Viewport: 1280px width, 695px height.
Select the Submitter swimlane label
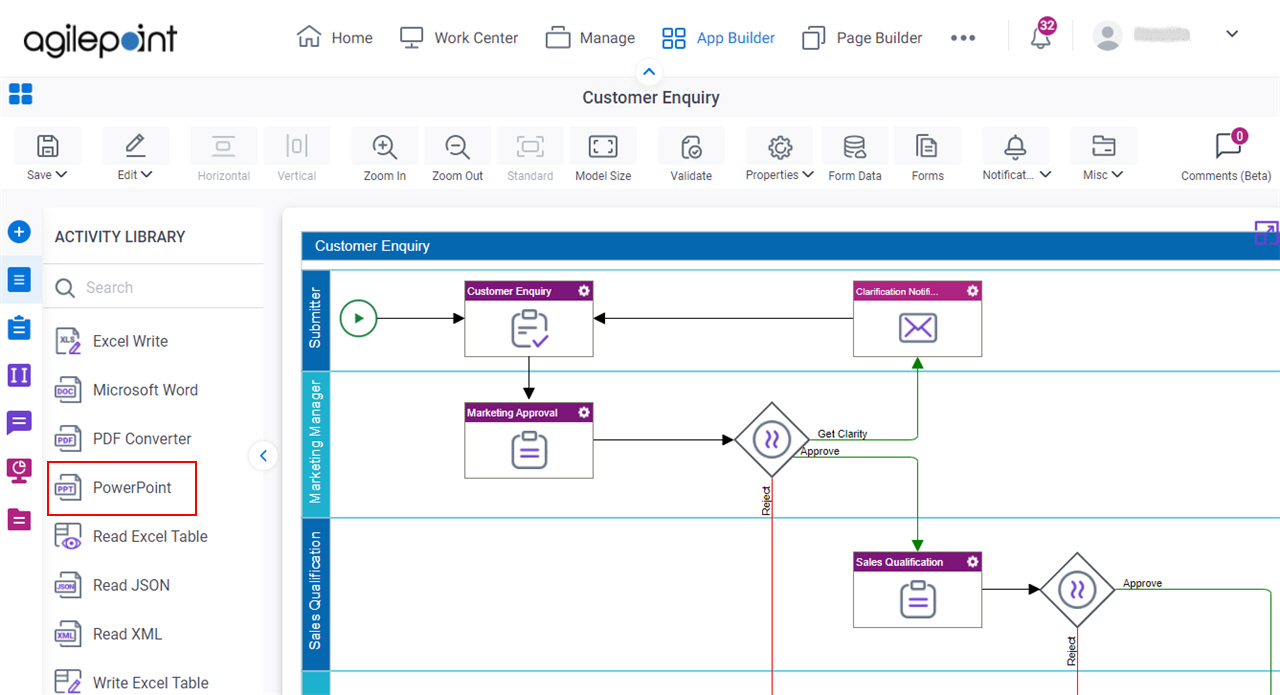315,318
